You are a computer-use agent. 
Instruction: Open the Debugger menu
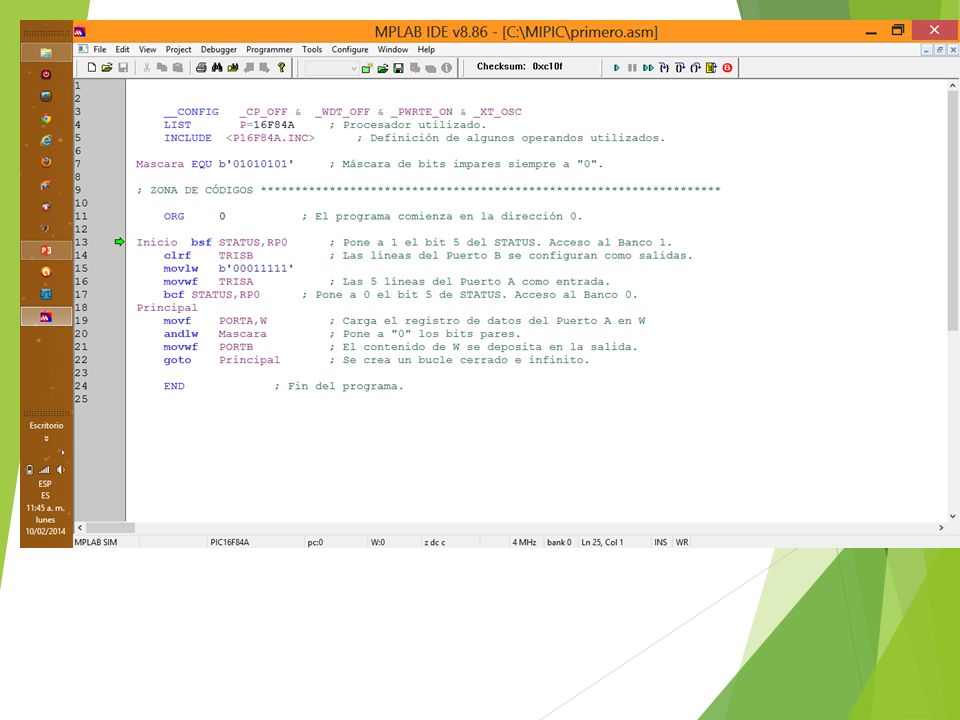pyautogui.click(x=219, y=50)
